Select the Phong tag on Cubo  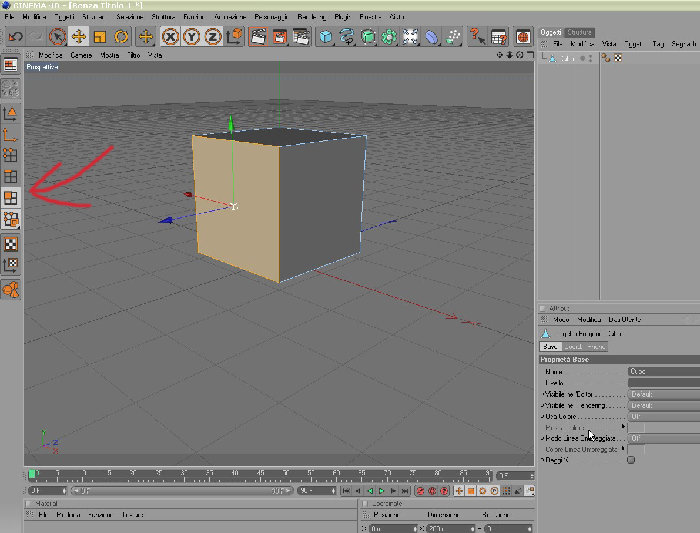606,58
